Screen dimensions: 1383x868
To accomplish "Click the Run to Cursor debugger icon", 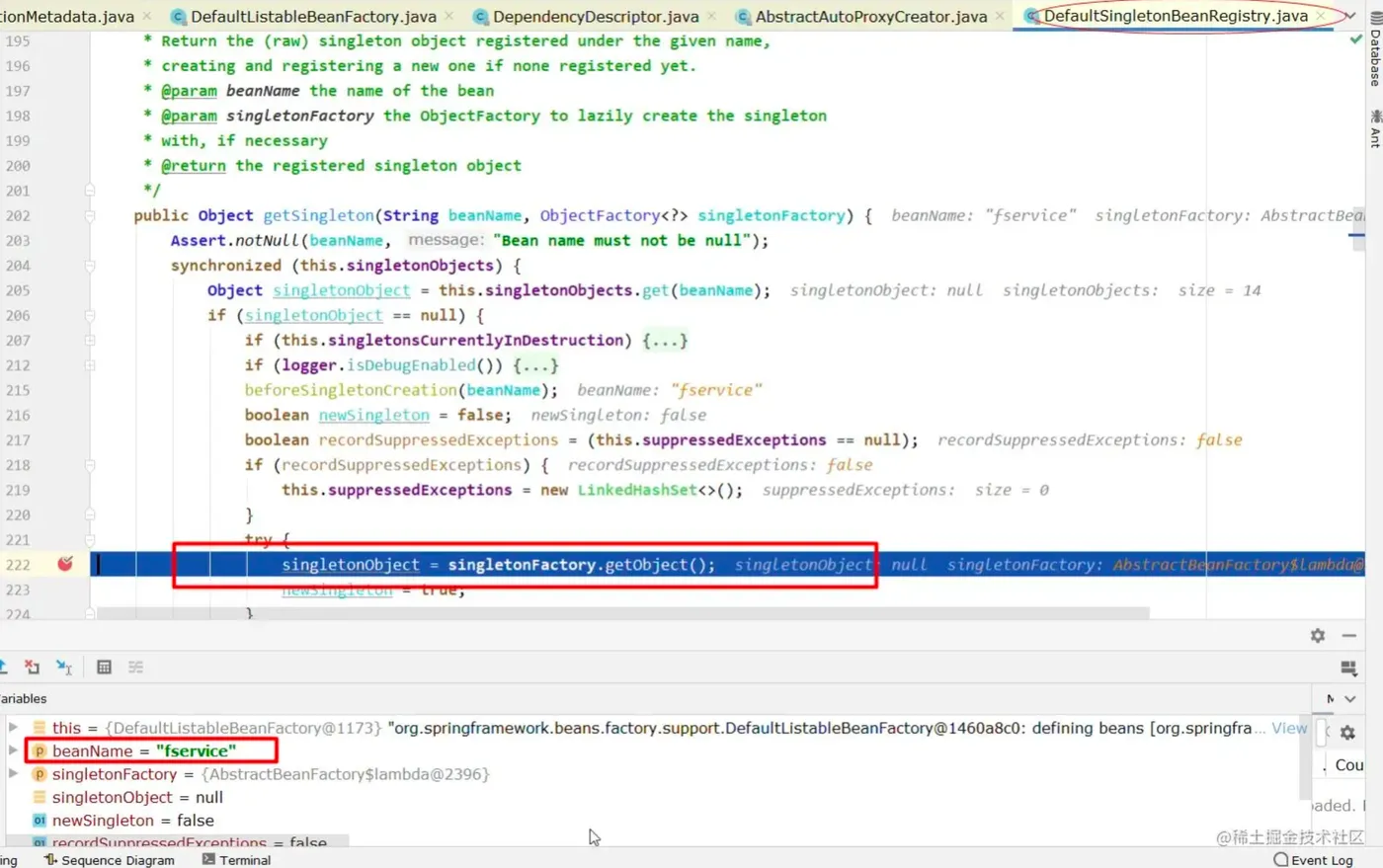I will 64,668.
